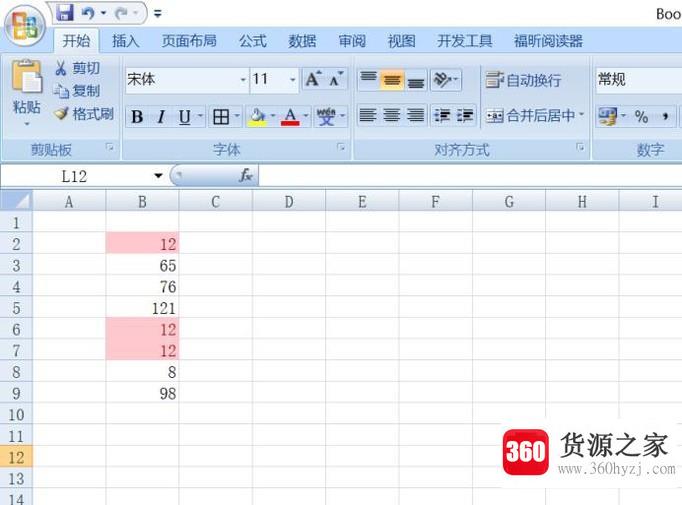Apply cell borders icon
Image resolution: width=682 pixels, height=505 pixels.
coord(221,117)
